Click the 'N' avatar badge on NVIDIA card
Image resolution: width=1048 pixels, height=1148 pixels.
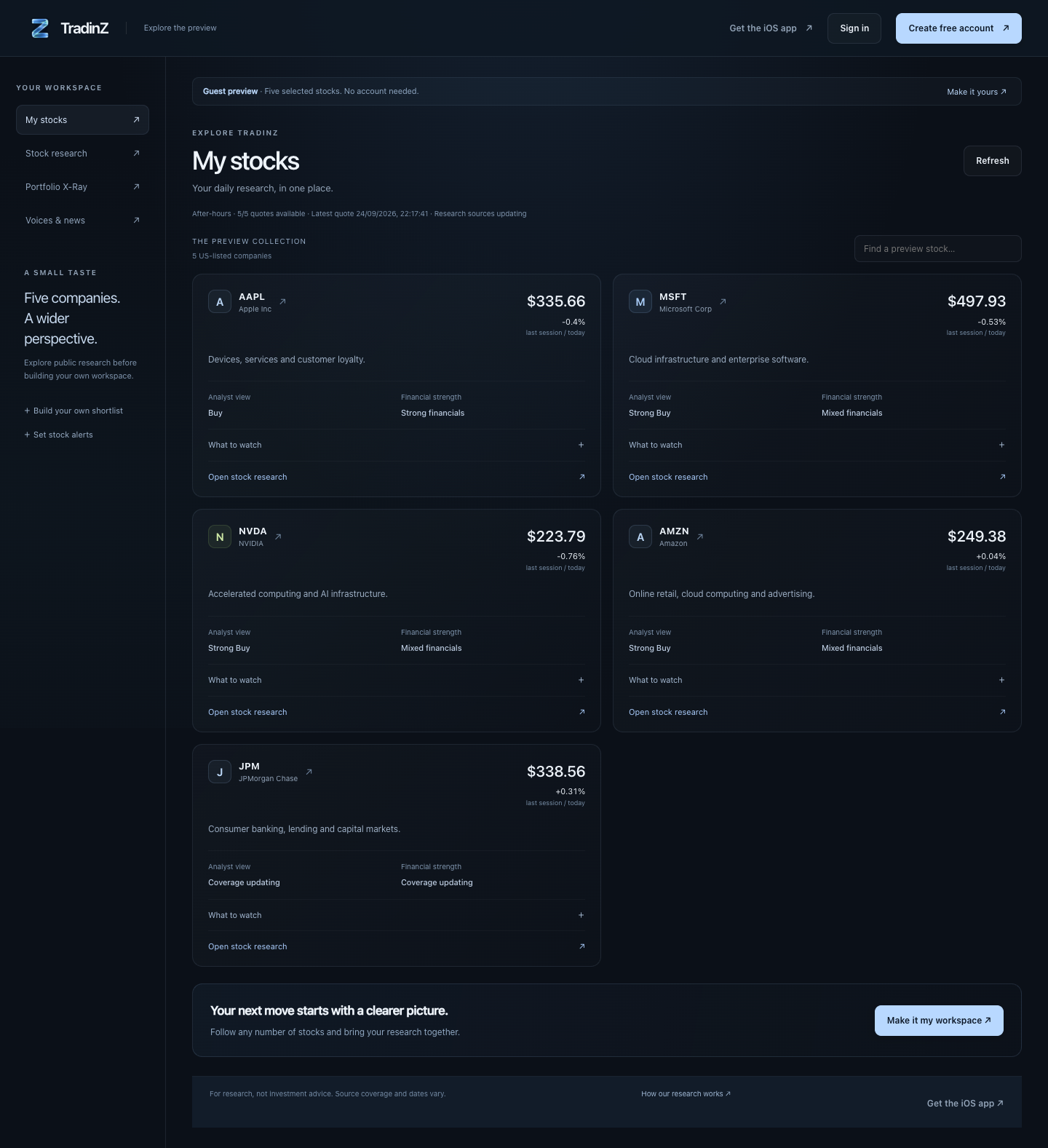(220, 537)
